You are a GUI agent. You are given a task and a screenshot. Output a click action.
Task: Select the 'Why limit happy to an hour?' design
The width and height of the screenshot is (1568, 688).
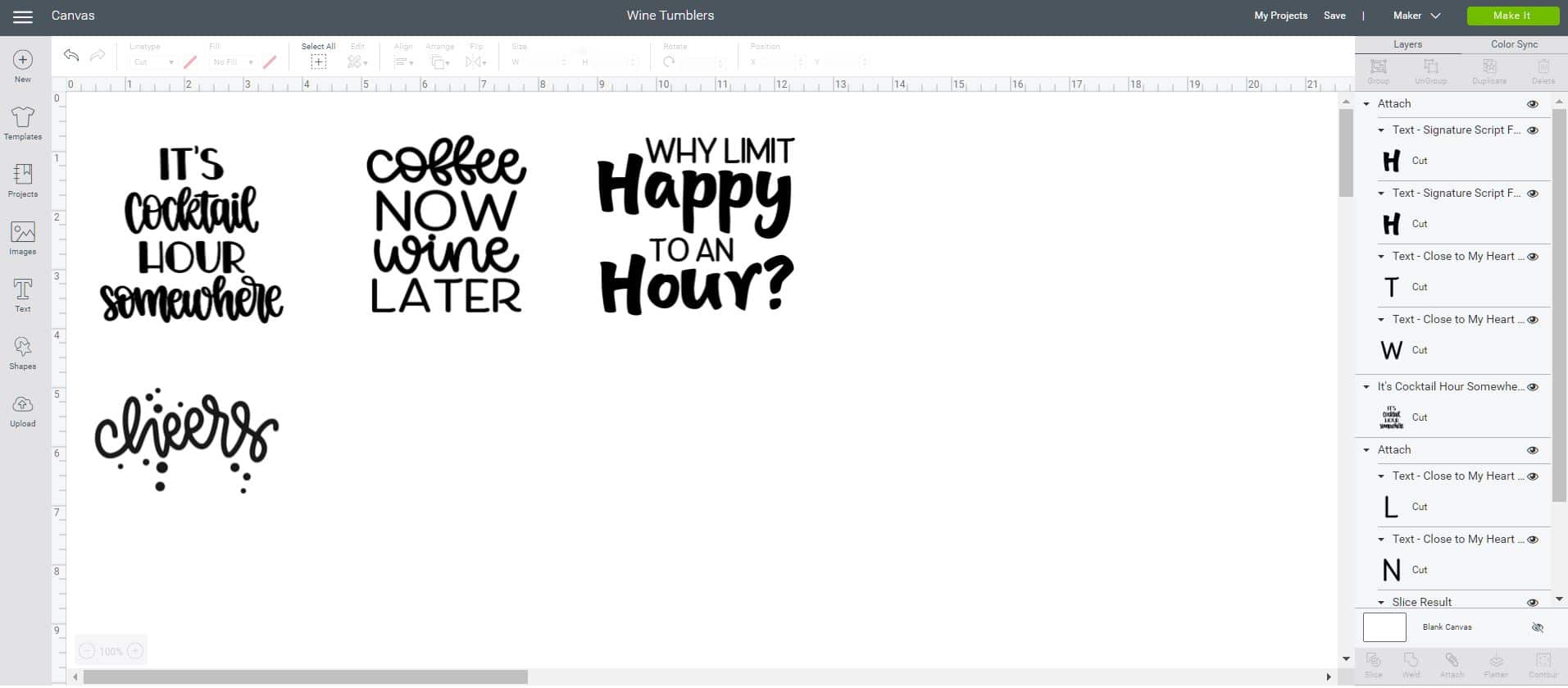tap(697, 226)
